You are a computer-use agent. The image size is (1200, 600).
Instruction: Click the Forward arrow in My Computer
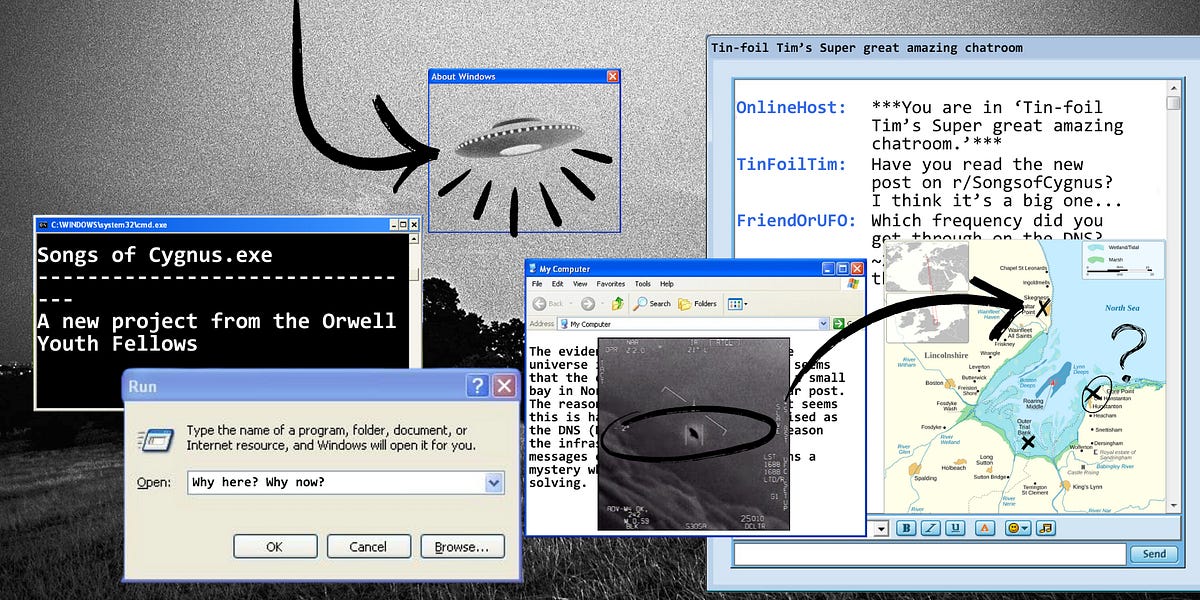pos(587,304)
